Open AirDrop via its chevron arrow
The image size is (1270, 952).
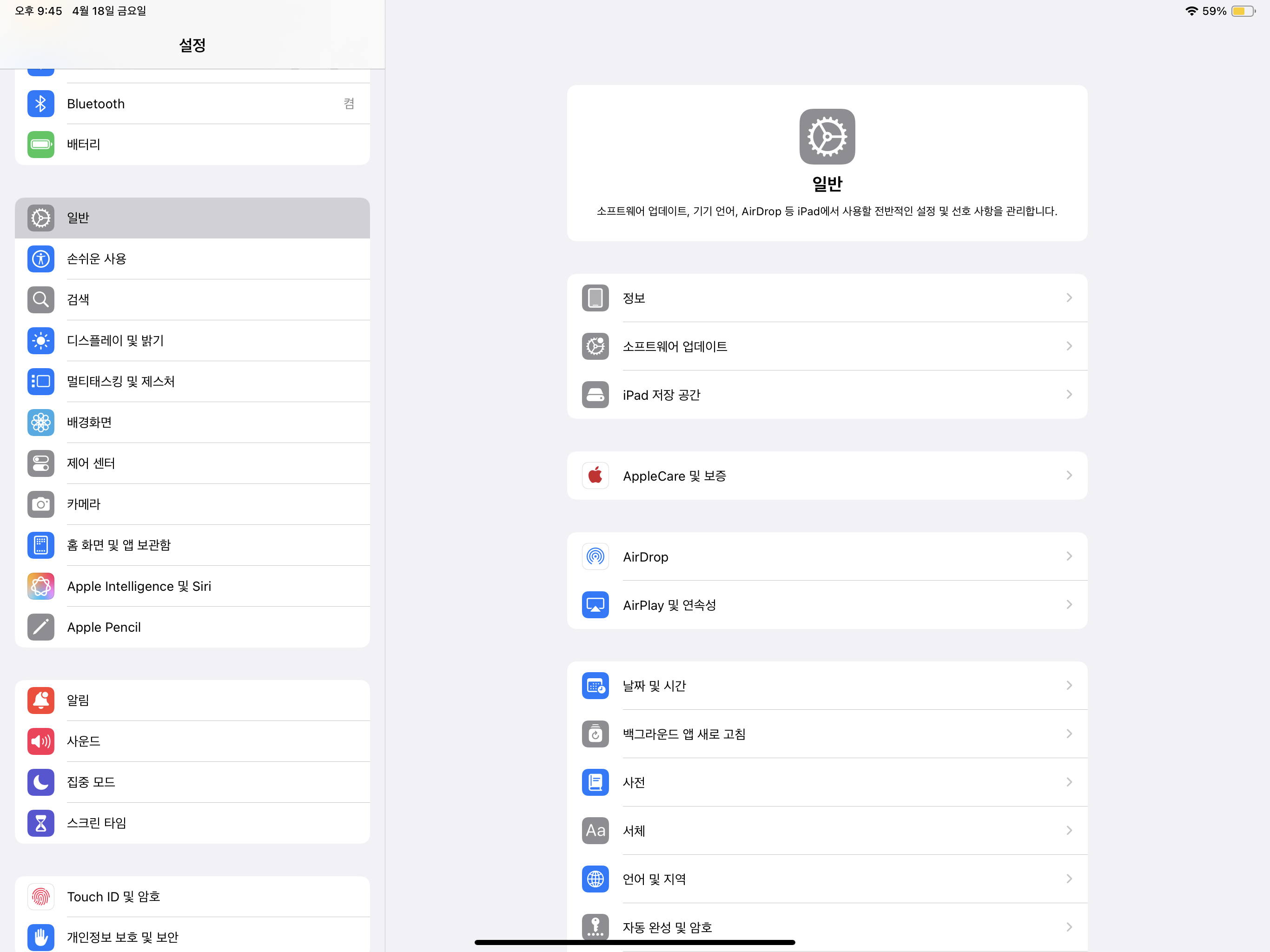(x=1069, y=556)
